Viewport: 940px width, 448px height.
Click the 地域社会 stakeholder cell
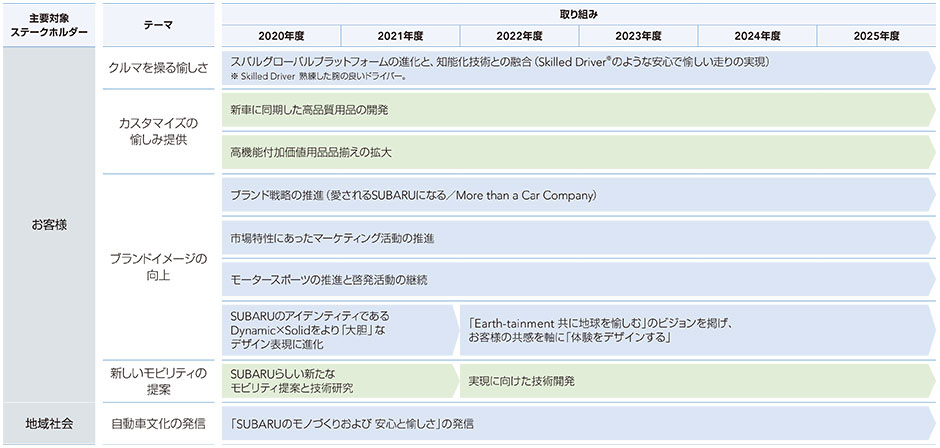point(49,423)
